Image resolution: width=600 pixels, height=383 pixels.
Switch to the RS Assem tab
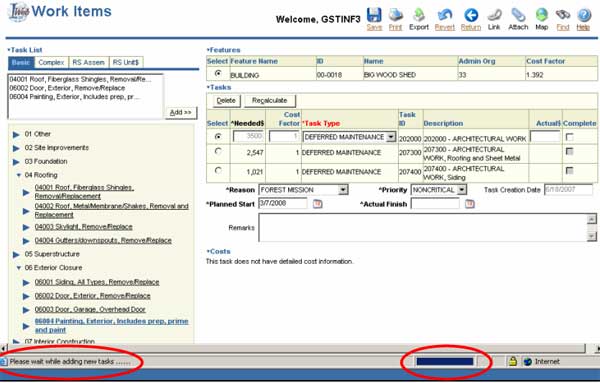pos(88,62)
